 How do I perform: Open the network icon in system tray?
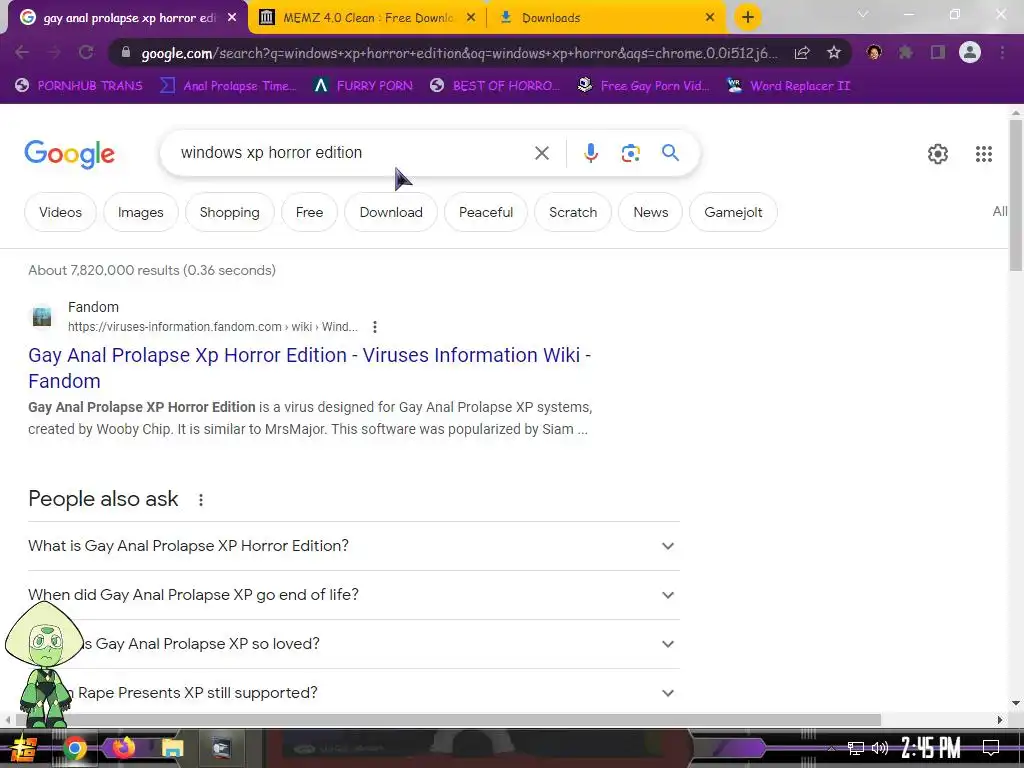coord(855,748)
